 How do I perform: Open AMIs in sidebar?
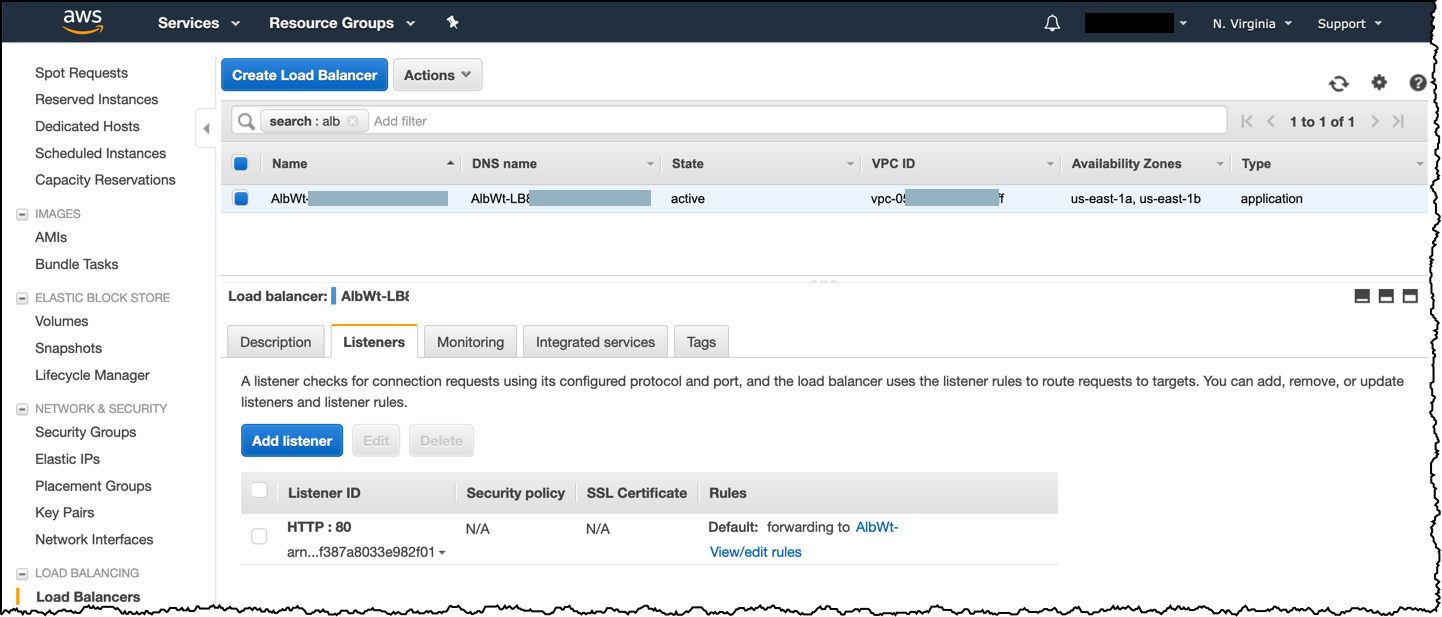pyautogui.click(x=51, y=238)
